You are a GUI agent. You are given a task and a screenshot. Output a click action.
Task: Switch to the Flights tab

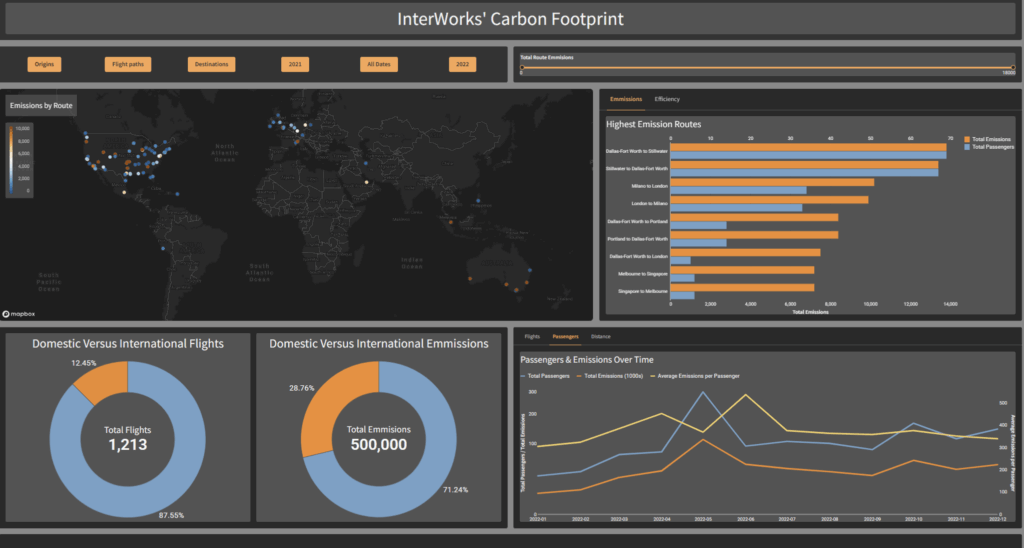(x=532, y=336)
